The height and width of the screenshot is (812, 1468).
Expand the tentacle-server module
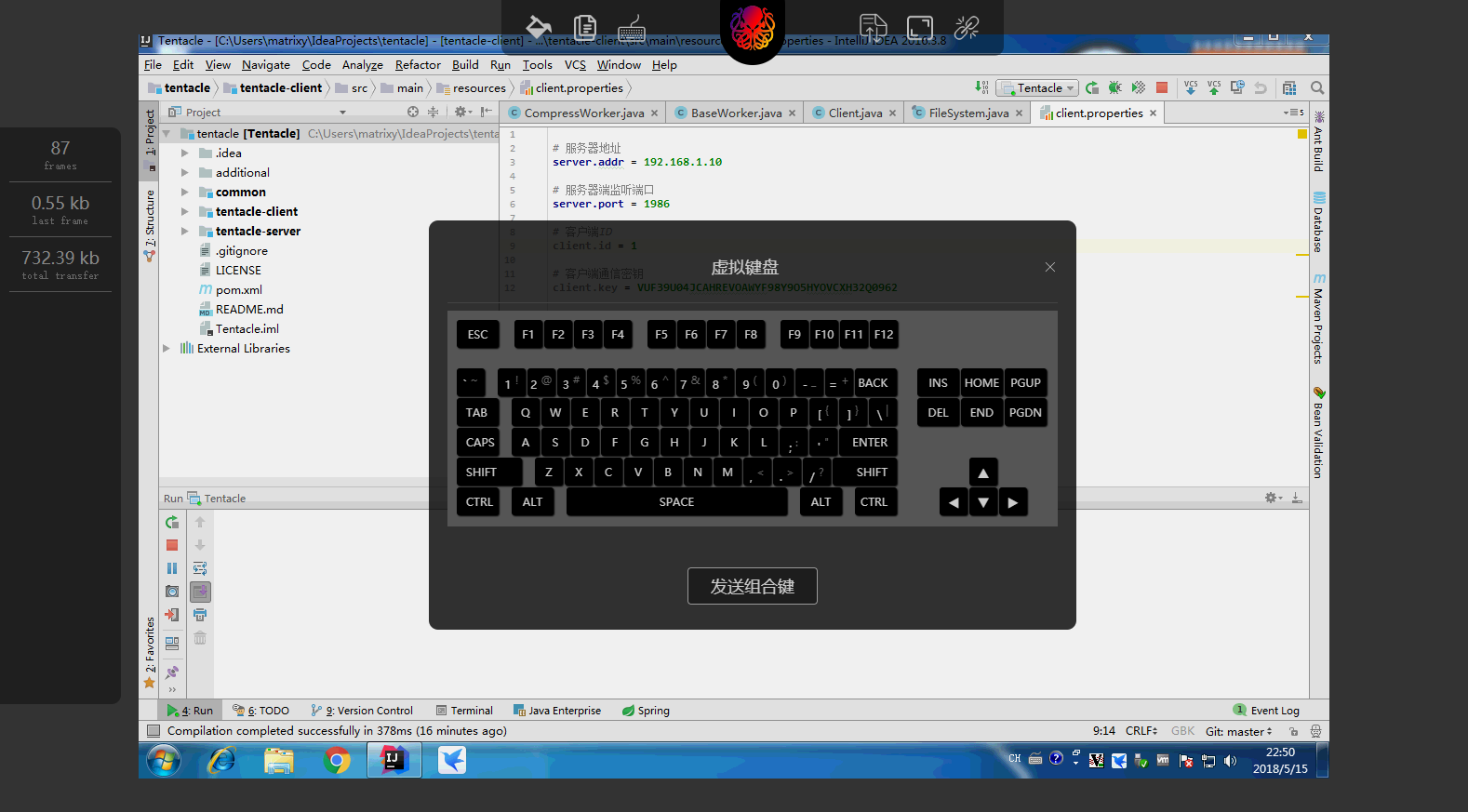tap(184, 232)
